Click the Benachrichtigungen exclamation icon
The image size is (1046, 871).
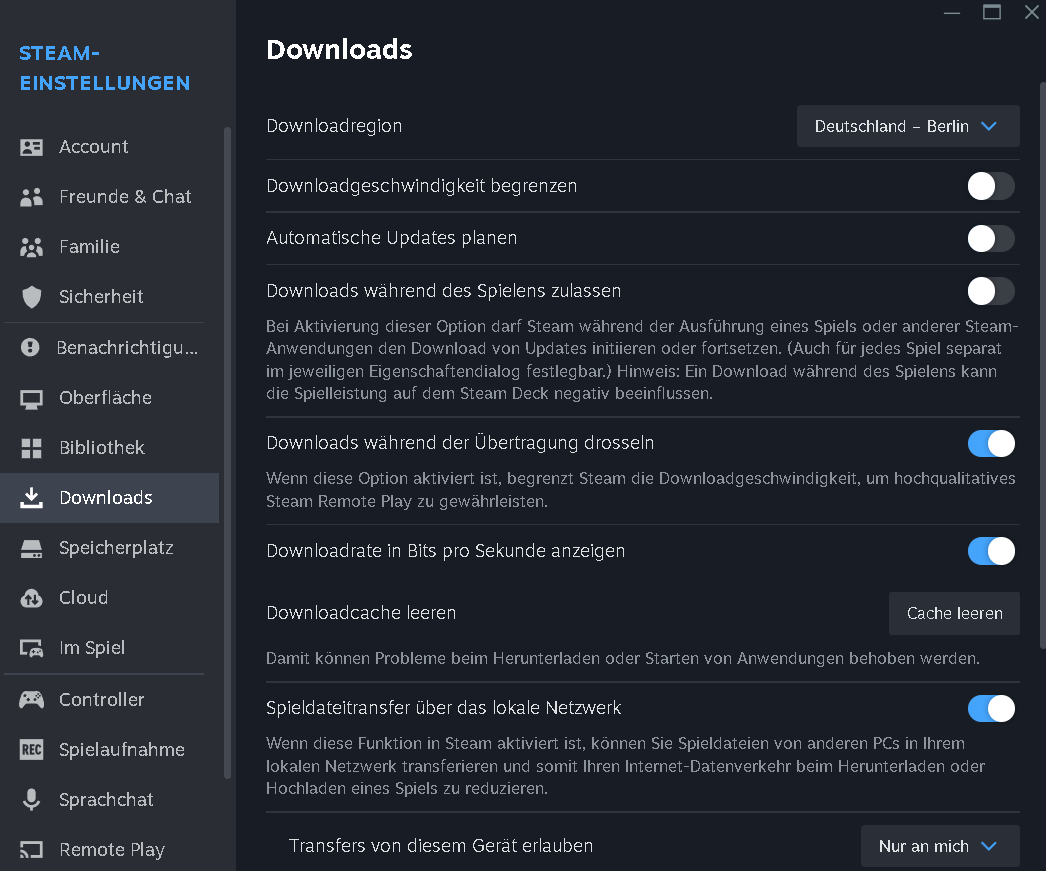click(30, 347)
